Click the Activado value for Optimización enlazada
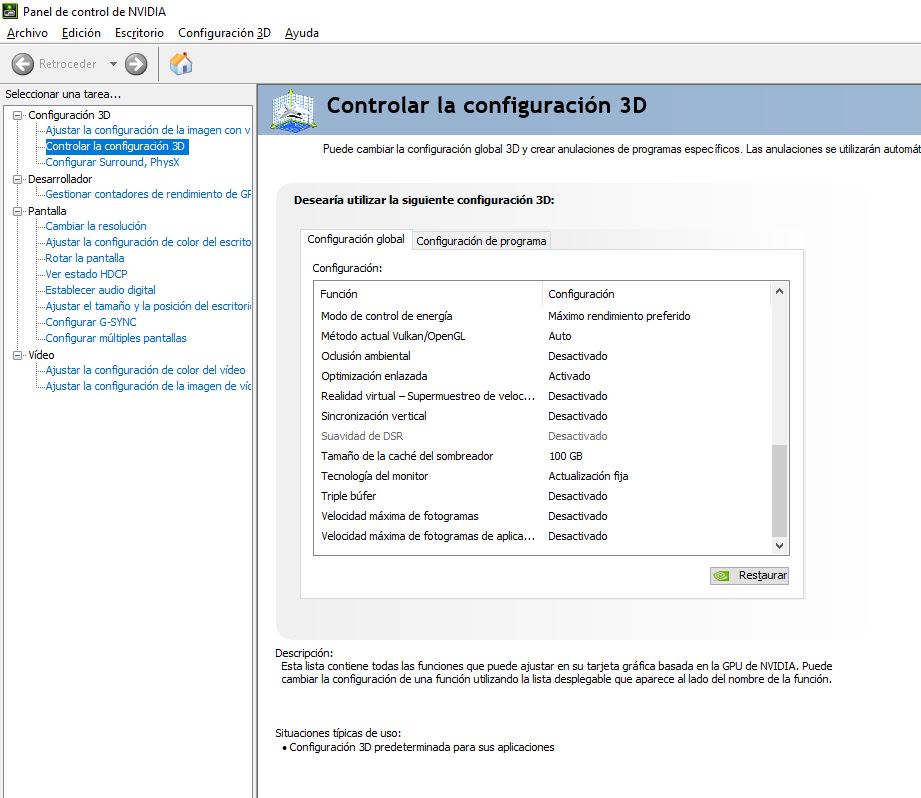 pos(569,376)
